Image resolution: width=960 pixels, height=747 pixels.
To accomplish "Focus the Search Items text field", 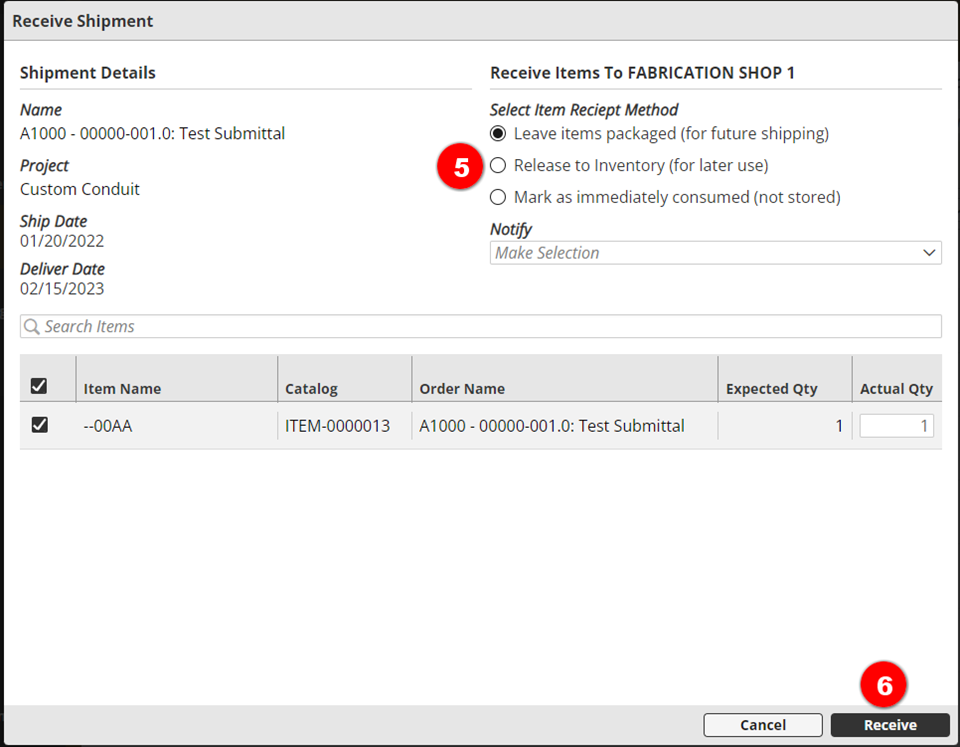I will 480,327.
